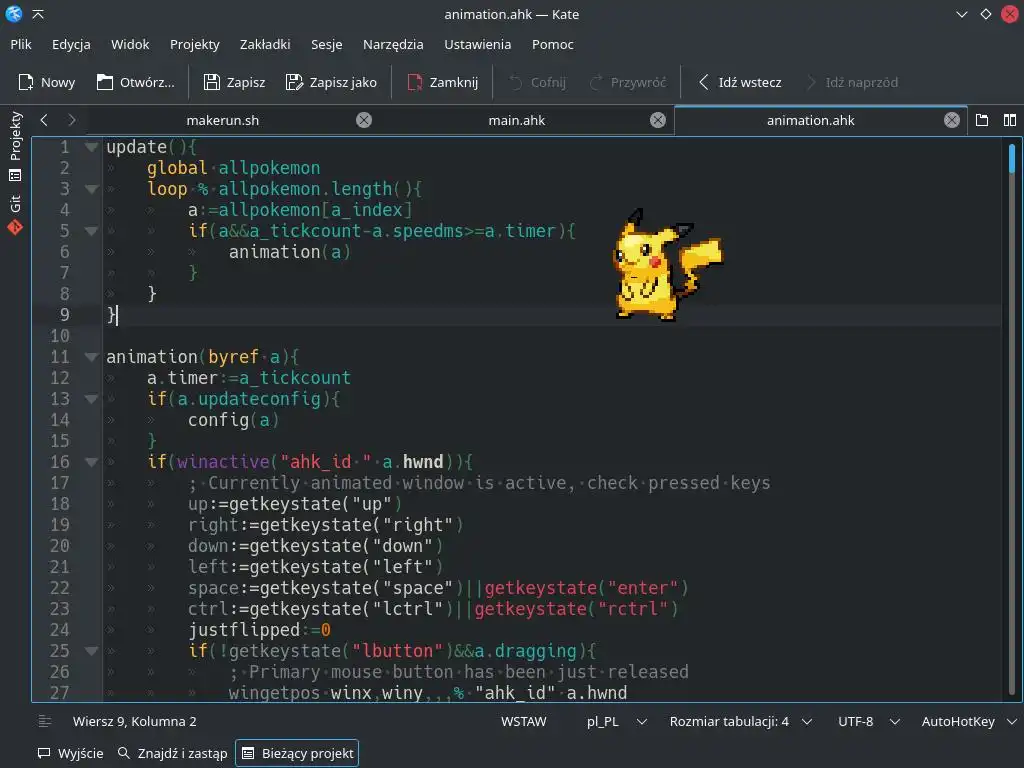Collapse the loop fold at line 3
The height and width of the screenshot is (768, 1024).
tap(91, 189)
